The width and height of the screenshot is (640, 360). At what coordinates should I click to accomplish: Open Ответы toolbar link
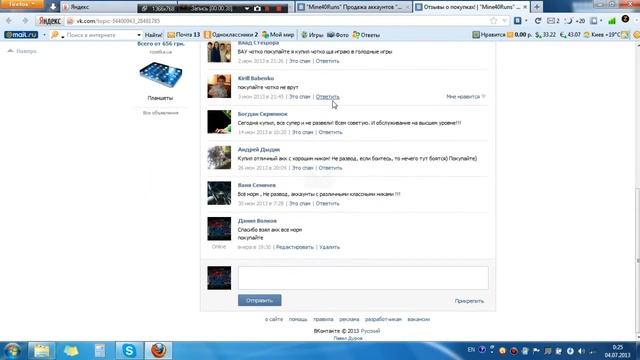click(366, 35)
